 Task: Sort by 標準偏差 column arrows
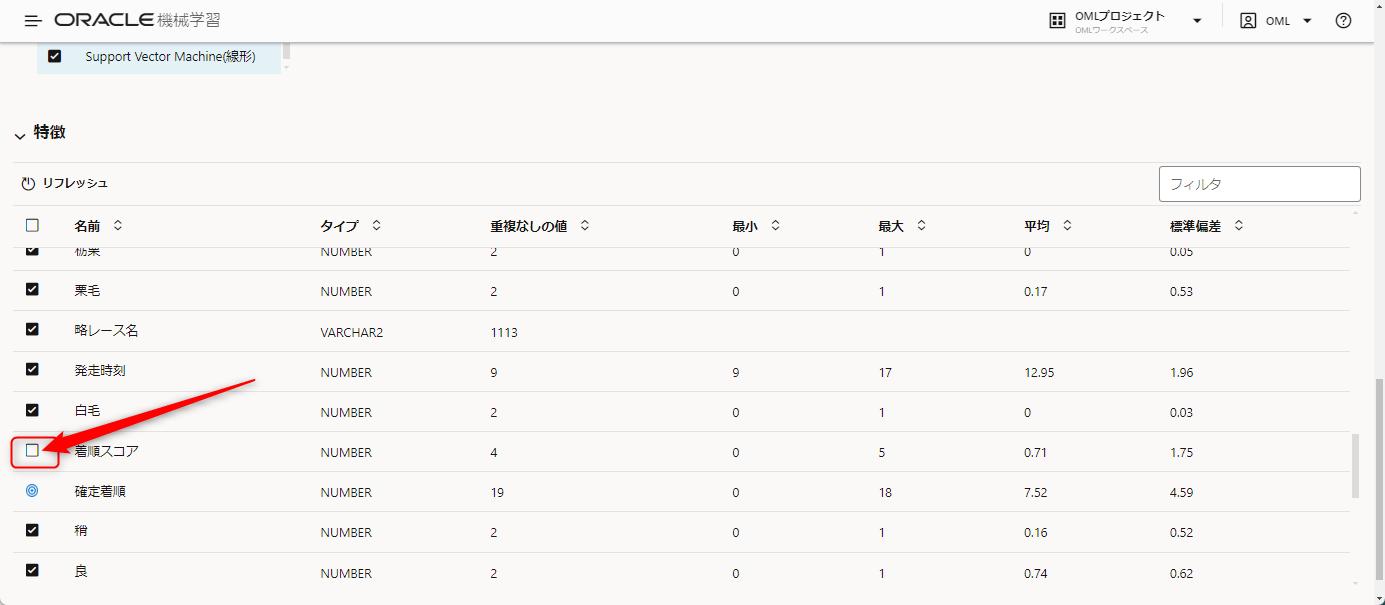1239,226
